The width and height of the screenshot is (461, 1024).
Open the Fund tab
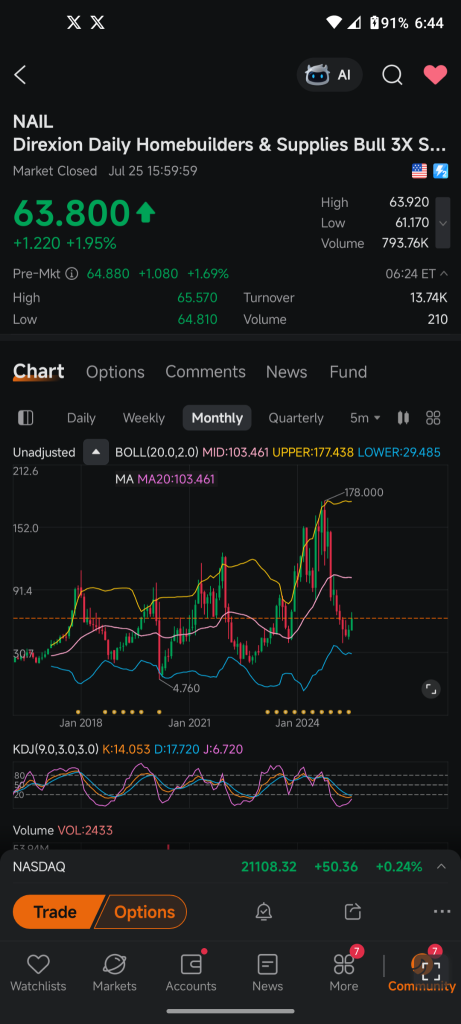[347, 372]
